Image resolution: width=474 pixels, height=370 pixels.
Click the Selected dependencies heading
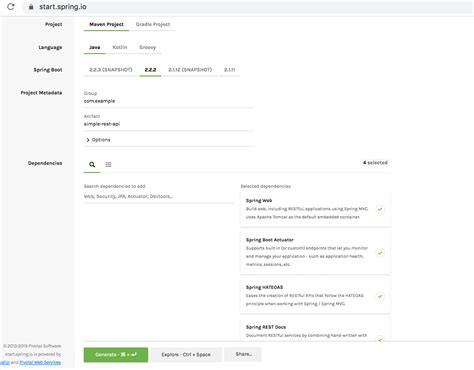tap(266, 186)
